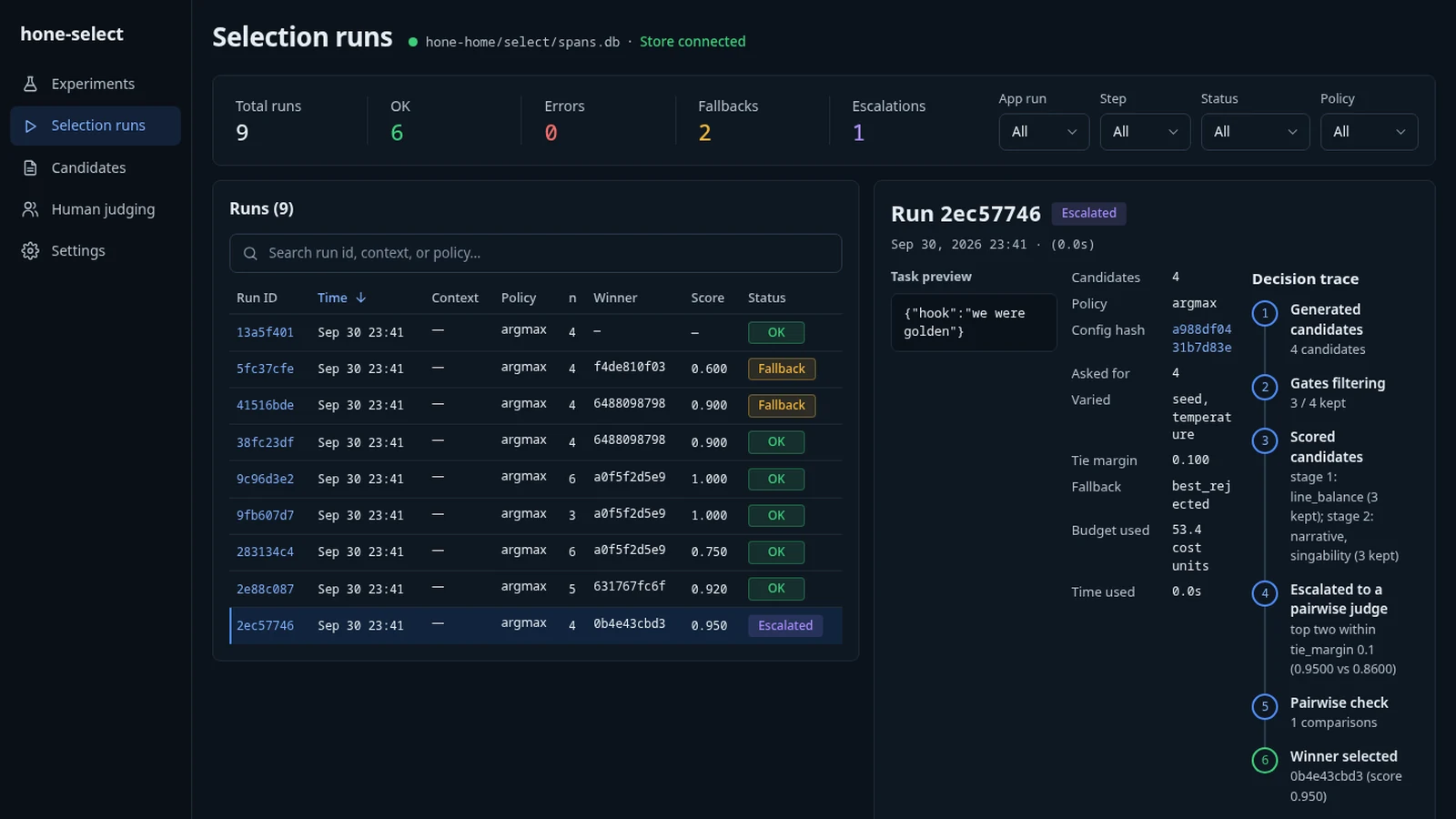Open the Step filter dropdown
The height and width of the screenshot is (819, 1456).
click(1145, 132)
